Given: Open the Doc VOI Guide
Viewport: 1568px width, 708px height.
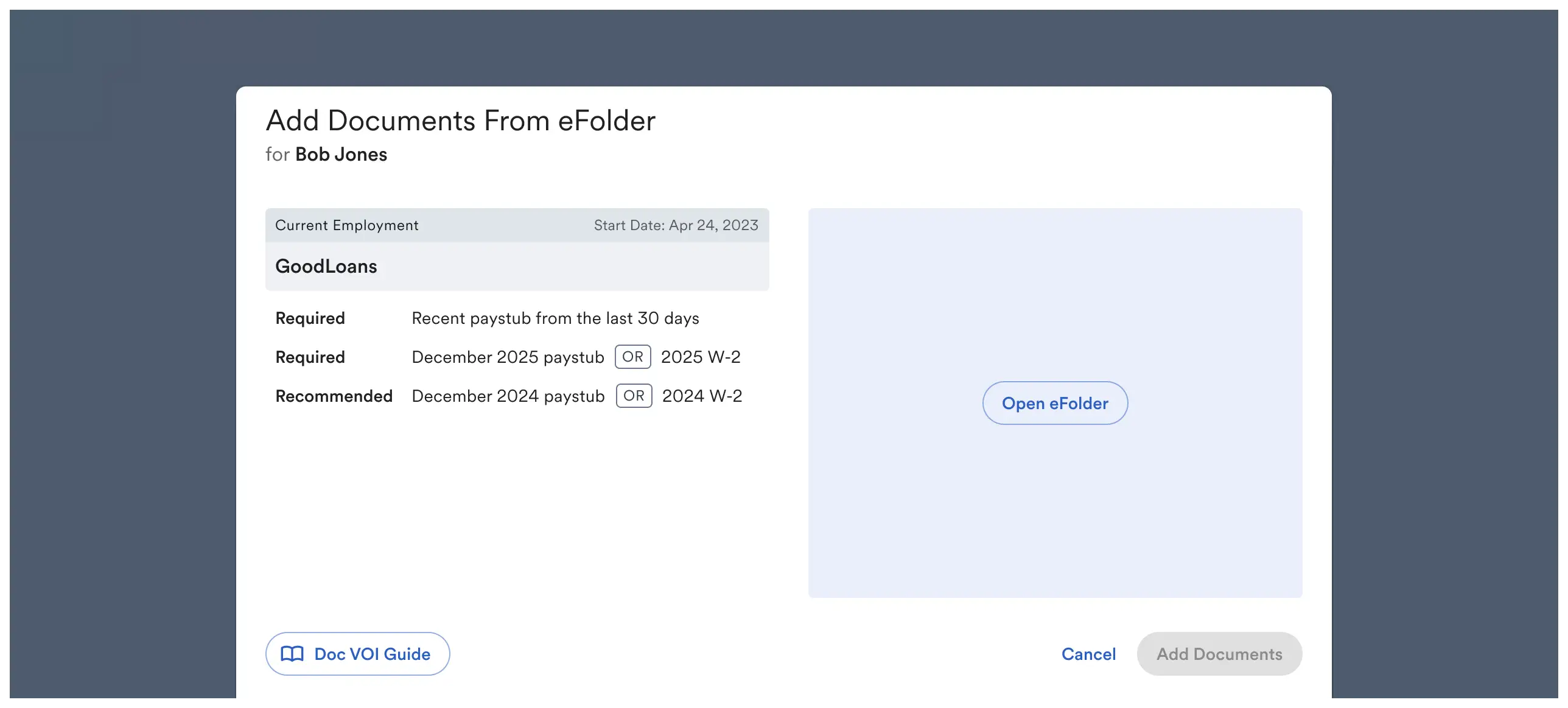Looking at the screenshot, I should pyautogui.click(x=357, y=654).
